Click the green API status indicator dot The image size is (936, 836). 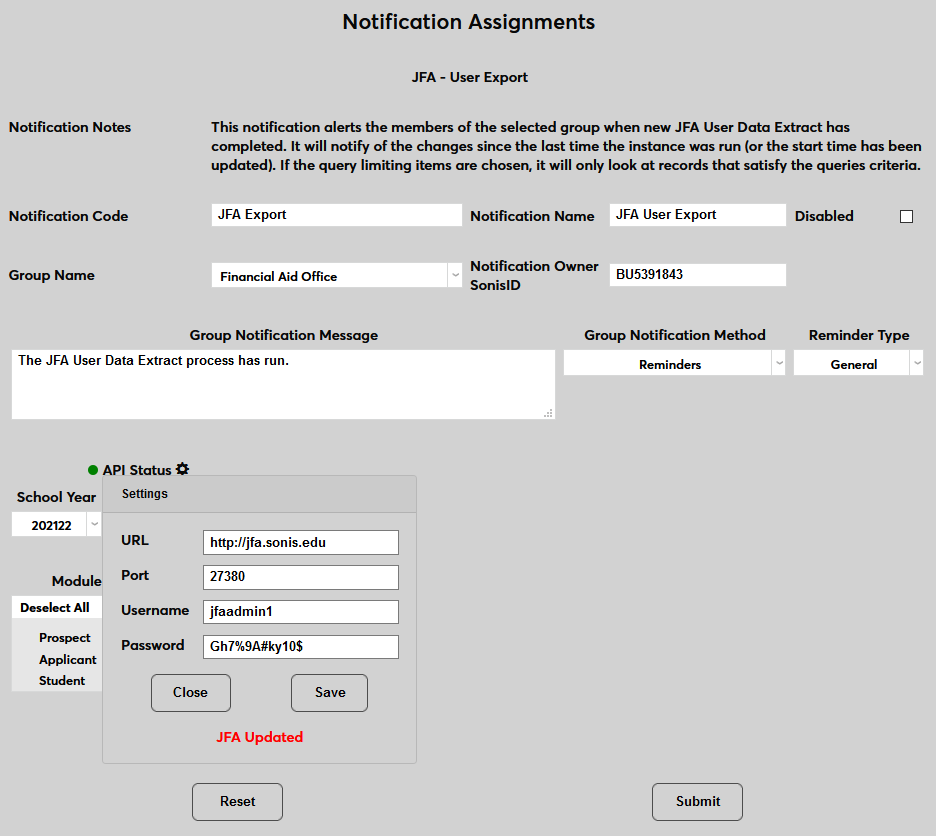pyautogui.click(x=93, y=470)
